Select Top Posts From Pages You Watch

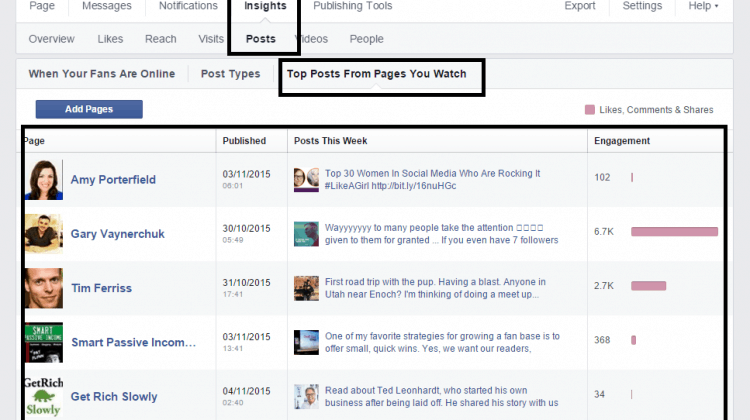(376, 74)
